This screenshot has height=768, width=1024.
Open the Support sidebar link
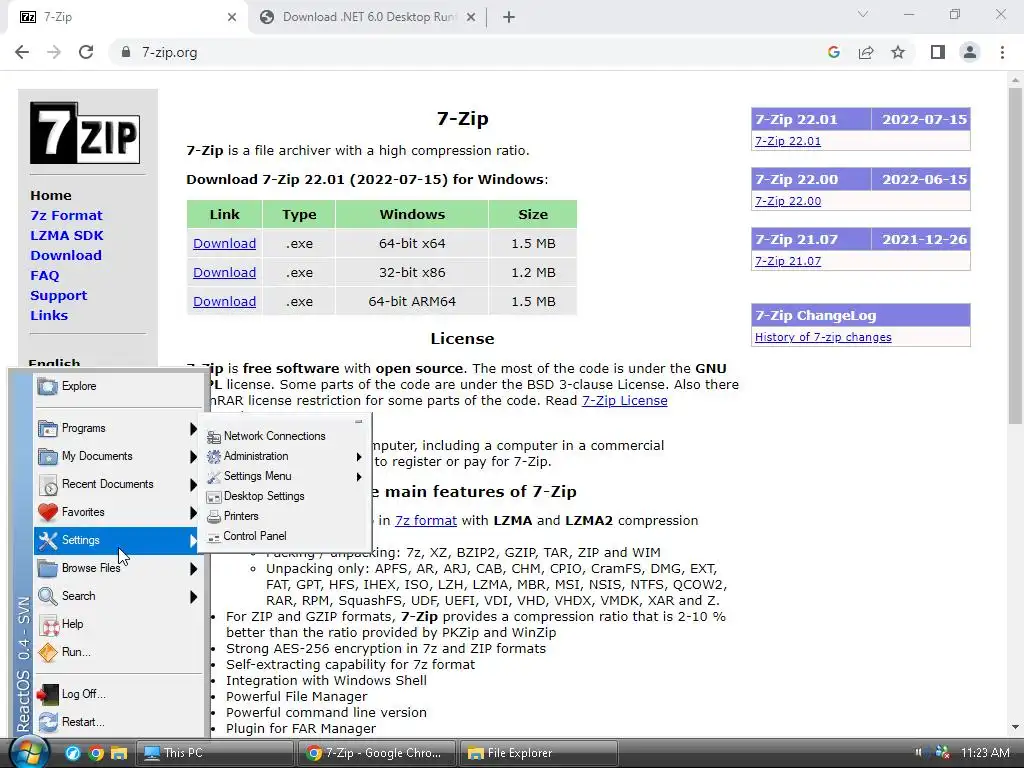pyautogui.click(x=58, y=296)
